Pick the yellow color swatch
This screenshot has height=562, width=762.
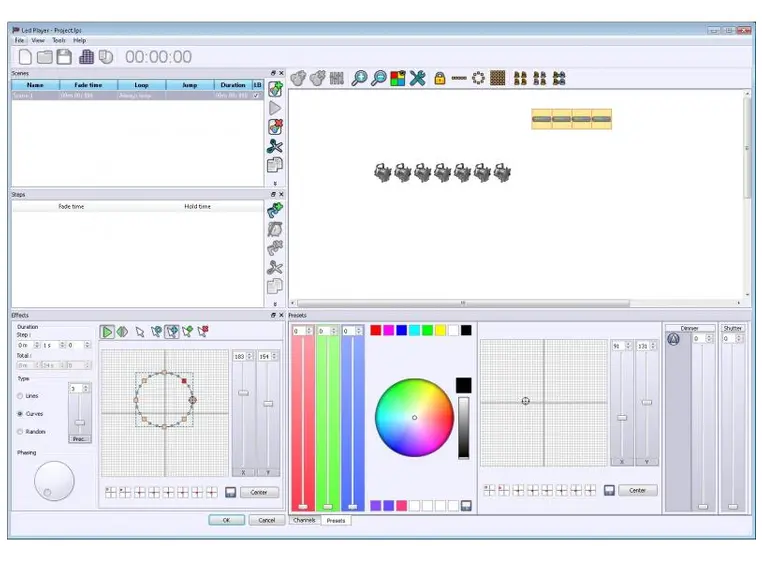tap(440, 330)
